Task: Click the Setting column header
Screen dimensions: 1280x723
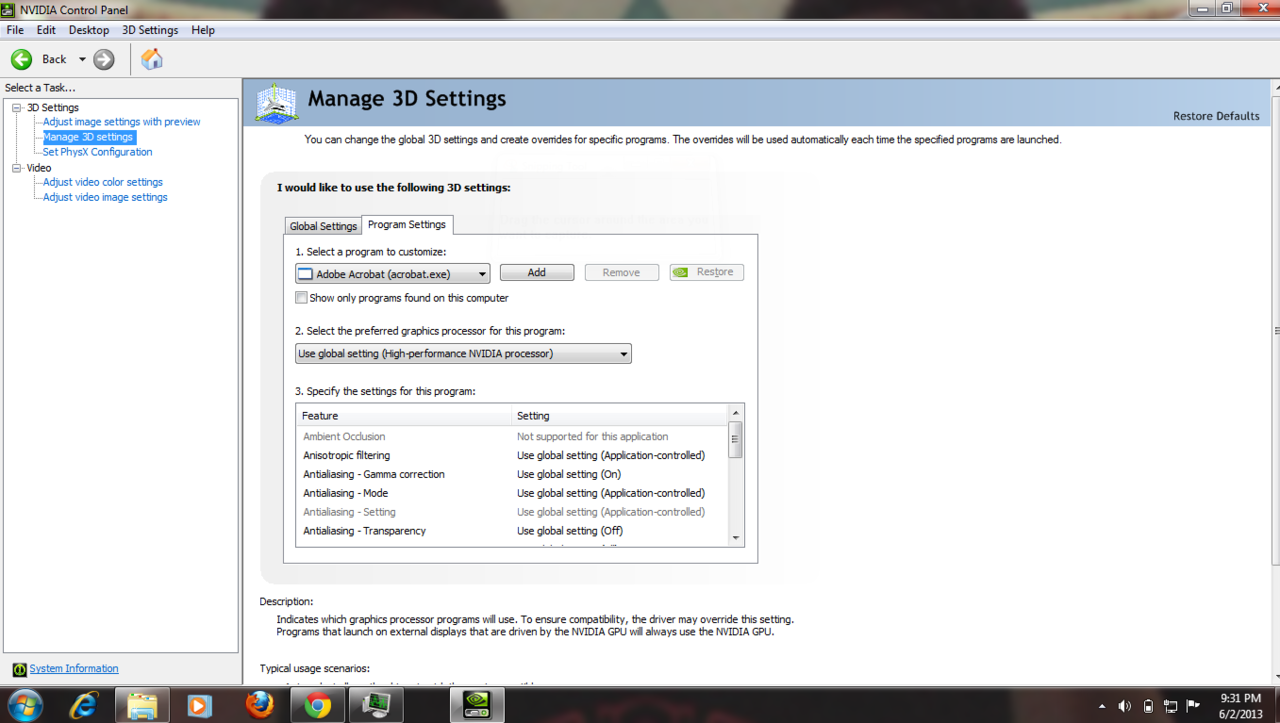Action: click(x=620, y=415)
